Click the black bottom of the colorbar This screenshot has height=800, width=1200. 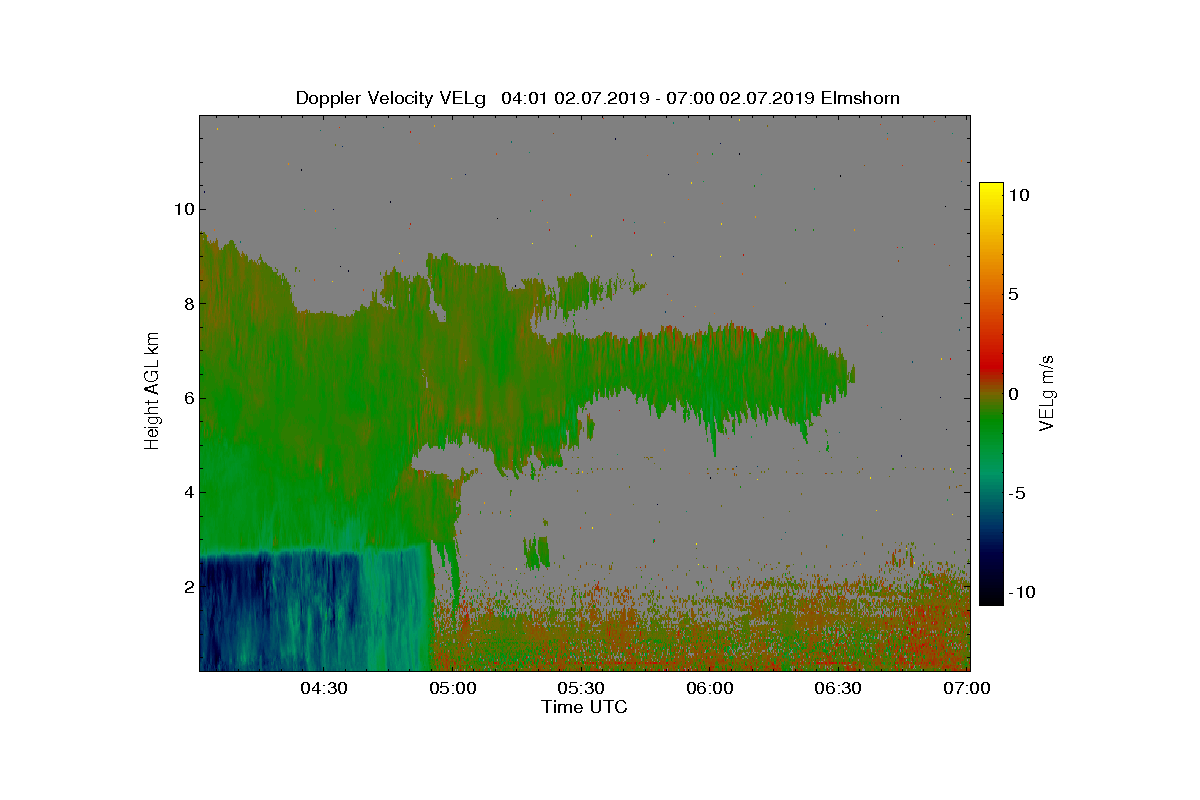990,595
